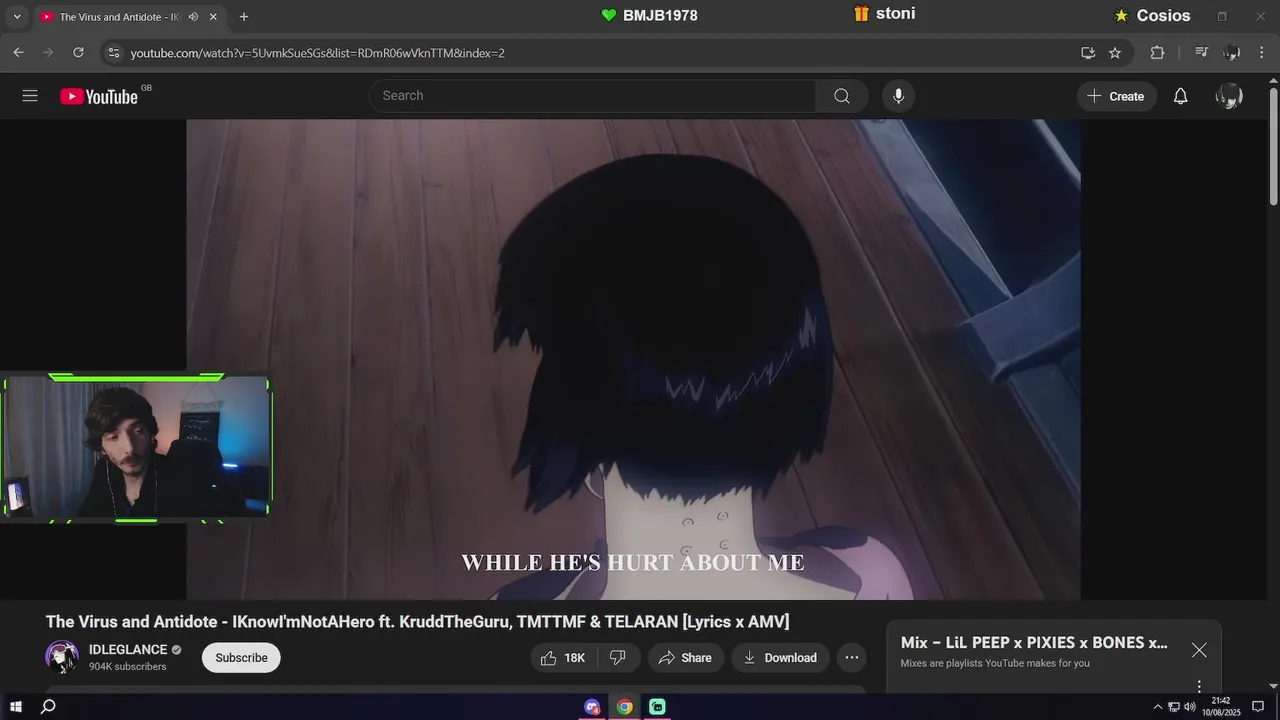Install app icon in the address bar
The width and height of the screenshot is (1280, 720).
pyautogui.click(x=1088, y=52)
